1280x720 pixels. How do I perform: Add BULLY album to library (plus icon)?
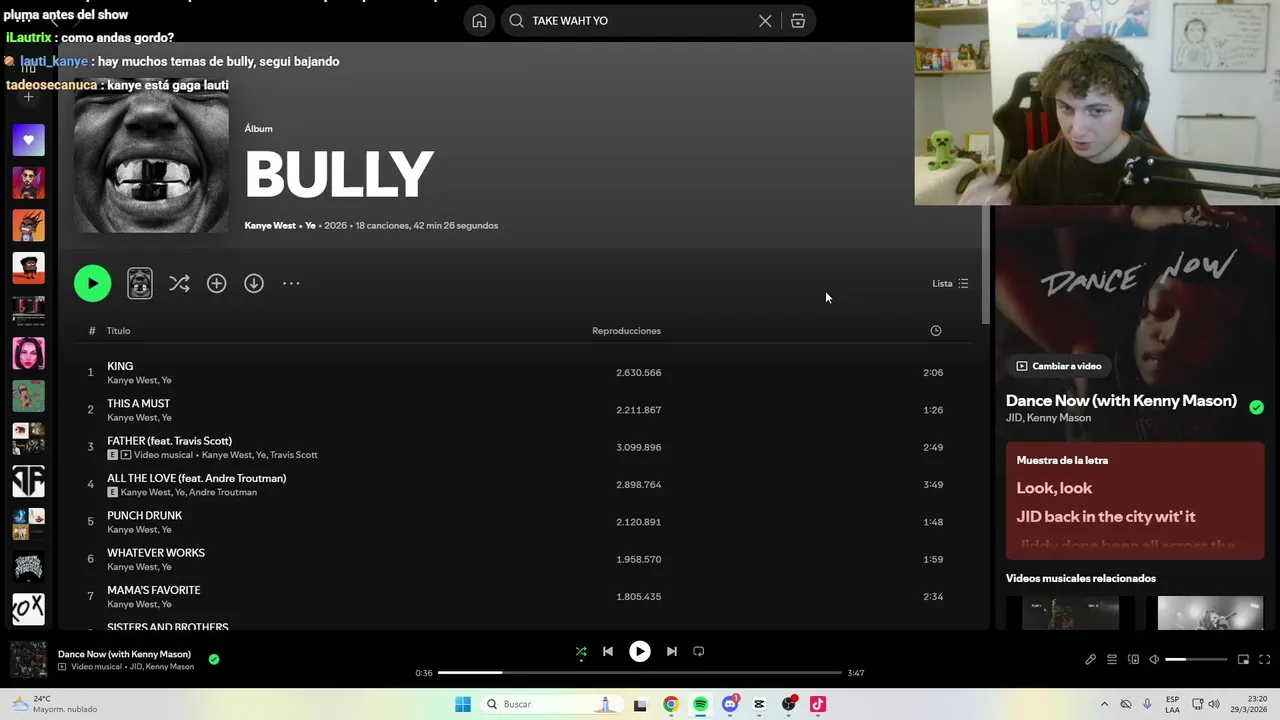tap(216, 283)
